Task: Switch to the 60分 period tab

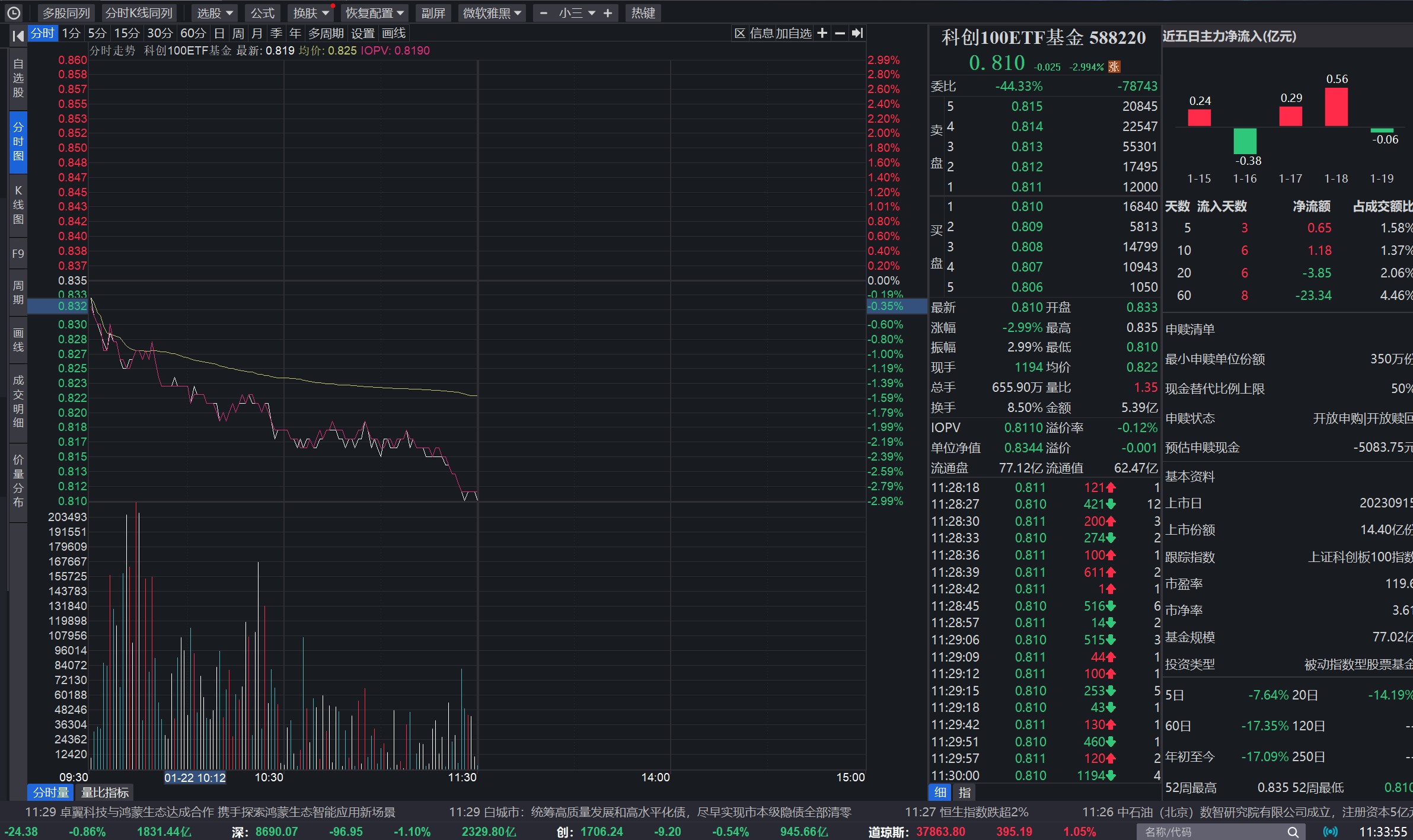Action: click(192, 33)
